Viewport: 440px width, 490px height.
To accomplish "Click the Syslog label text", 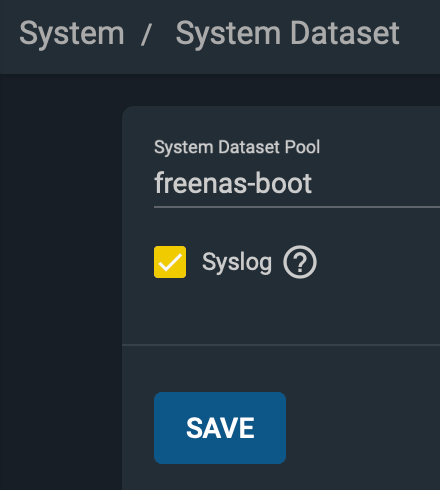I will (x=237, y=263).
